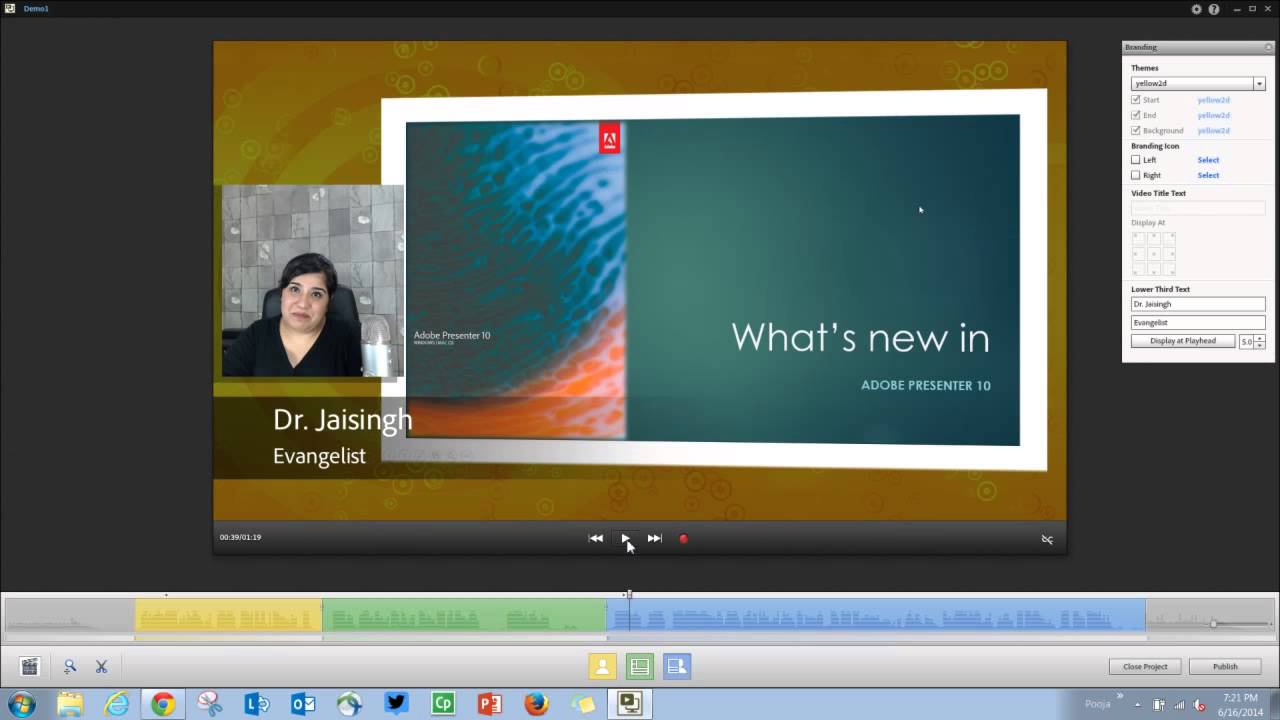Switch to presentation-only green layout
This screenshot has width=1280, height=720.
[x=640, y=666]
